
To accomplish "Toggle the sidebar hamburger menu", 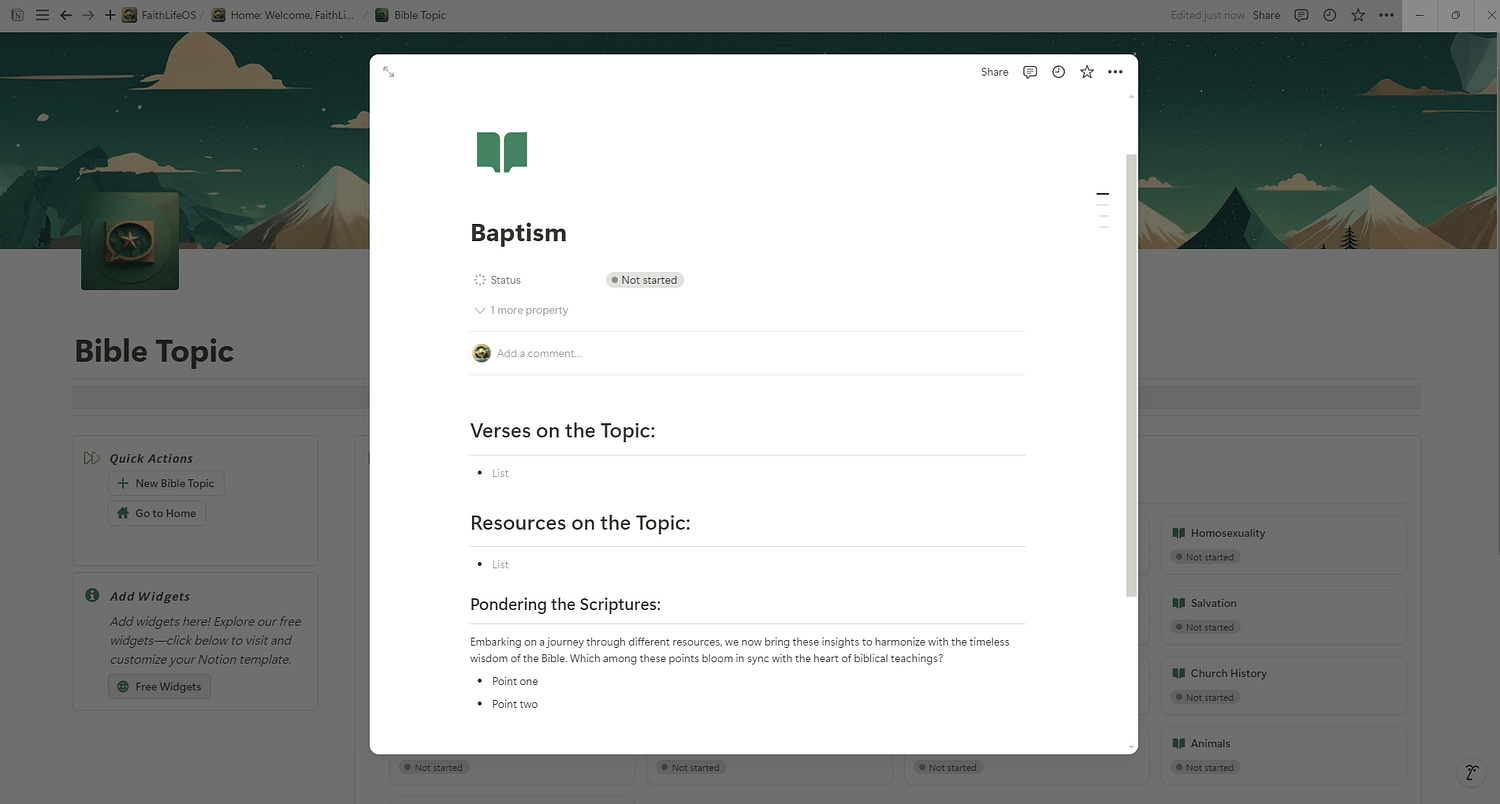I will click(x=42, y=15).
